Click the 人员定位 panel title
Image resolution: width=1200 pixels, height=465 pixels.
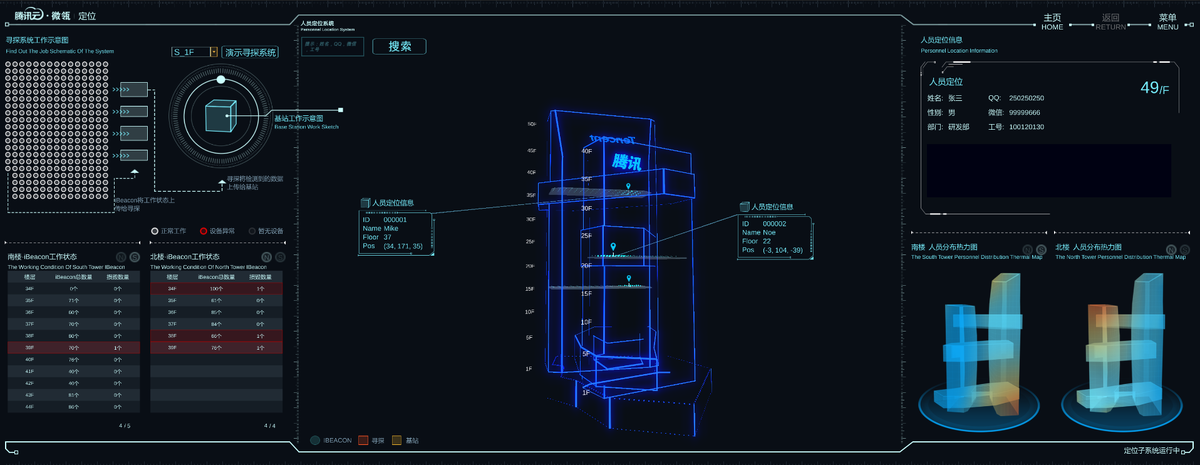coord(946,81)
